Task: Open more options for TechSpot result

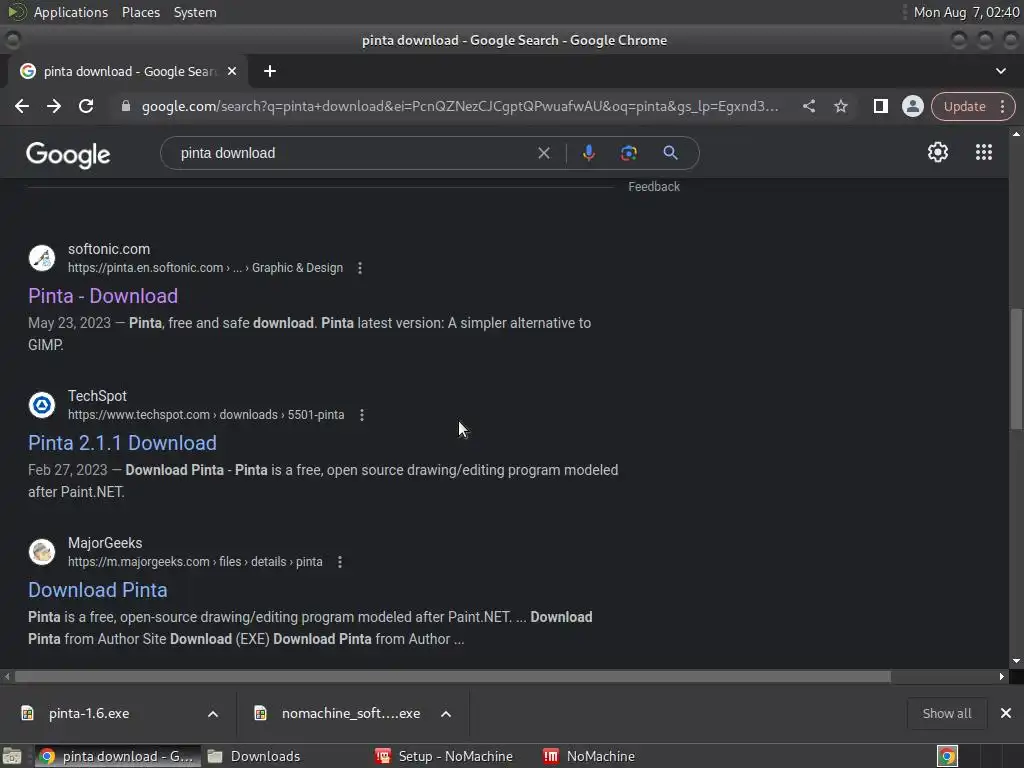Action: pyautogui.click(x=362, y=415)
